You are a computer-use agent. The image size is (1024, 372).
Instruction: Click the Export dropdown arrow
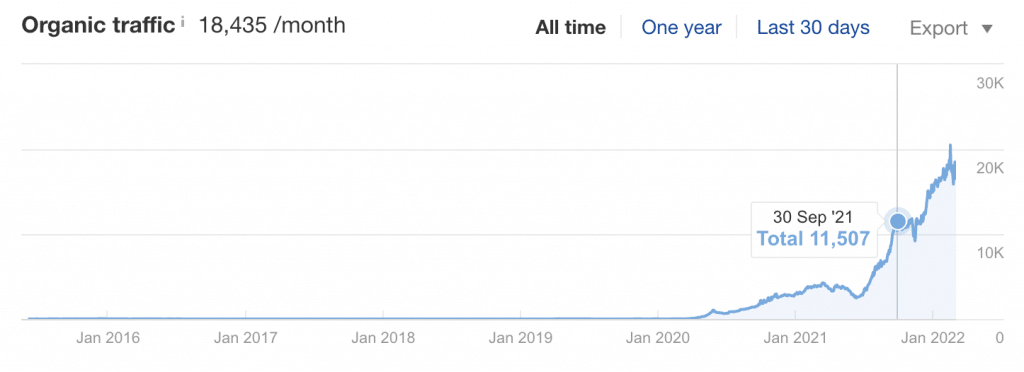(x=987, y=29)
